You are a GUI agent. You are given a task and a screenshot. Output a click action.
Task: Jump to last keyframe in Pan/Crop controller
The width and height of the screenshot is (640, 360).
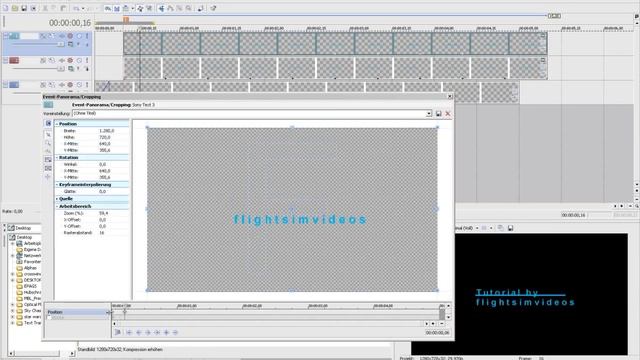(x=157, y=333)
